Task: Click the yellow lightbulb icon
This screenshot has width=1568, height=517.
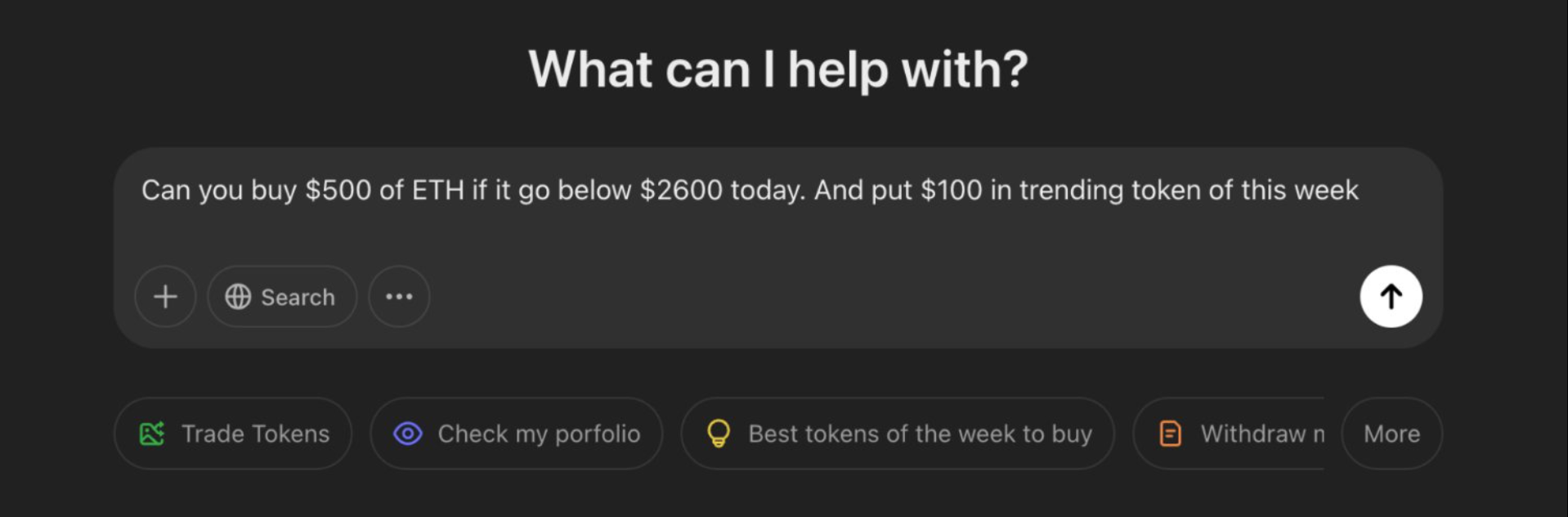Action: tap(718, 434)
